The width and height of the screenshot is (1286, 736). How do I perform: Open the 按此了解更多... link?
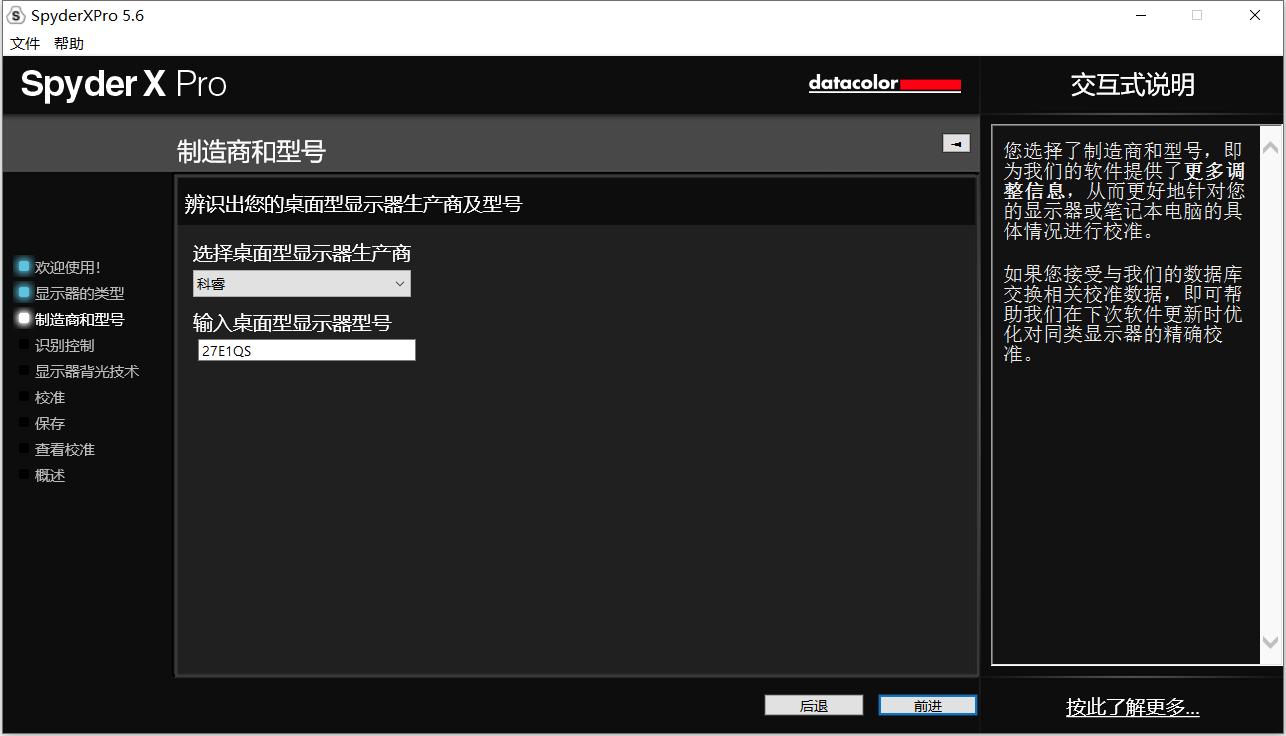[1133, 707]
